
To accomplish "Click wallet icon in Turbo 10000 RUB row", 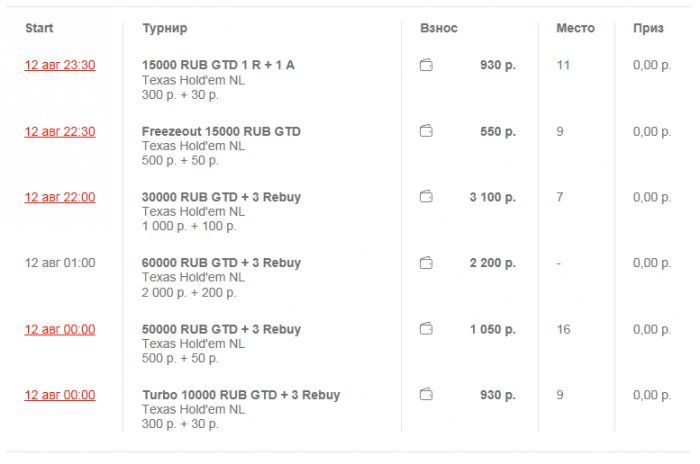I will (426, 395).
